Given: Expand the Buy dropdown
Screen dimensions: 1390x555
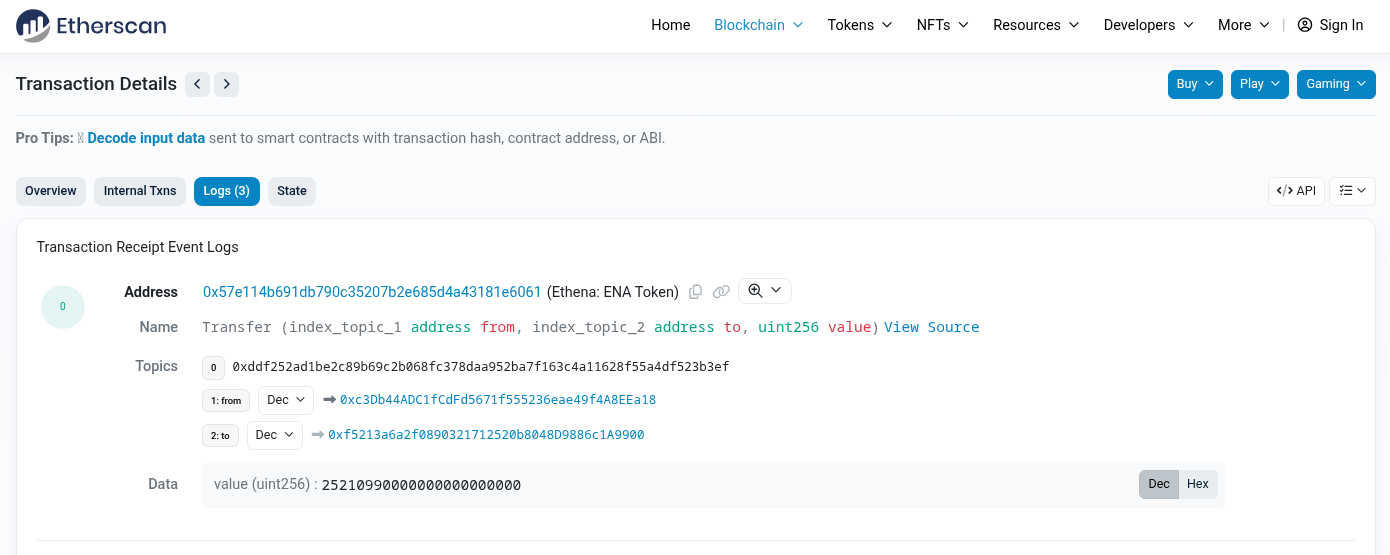Looking at the screenshot, I should (x=1195, y=84).
